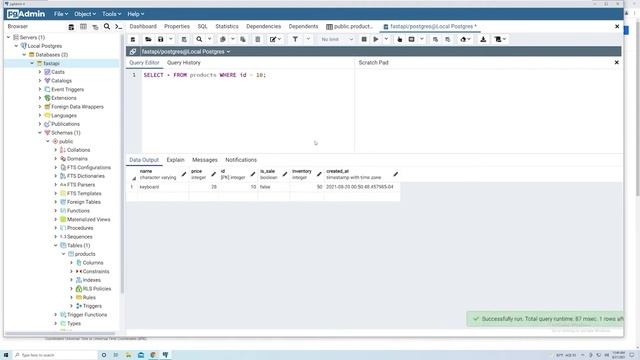Open the Object menu
Viewport: 640px width, 360px height.
pos(85,14)
